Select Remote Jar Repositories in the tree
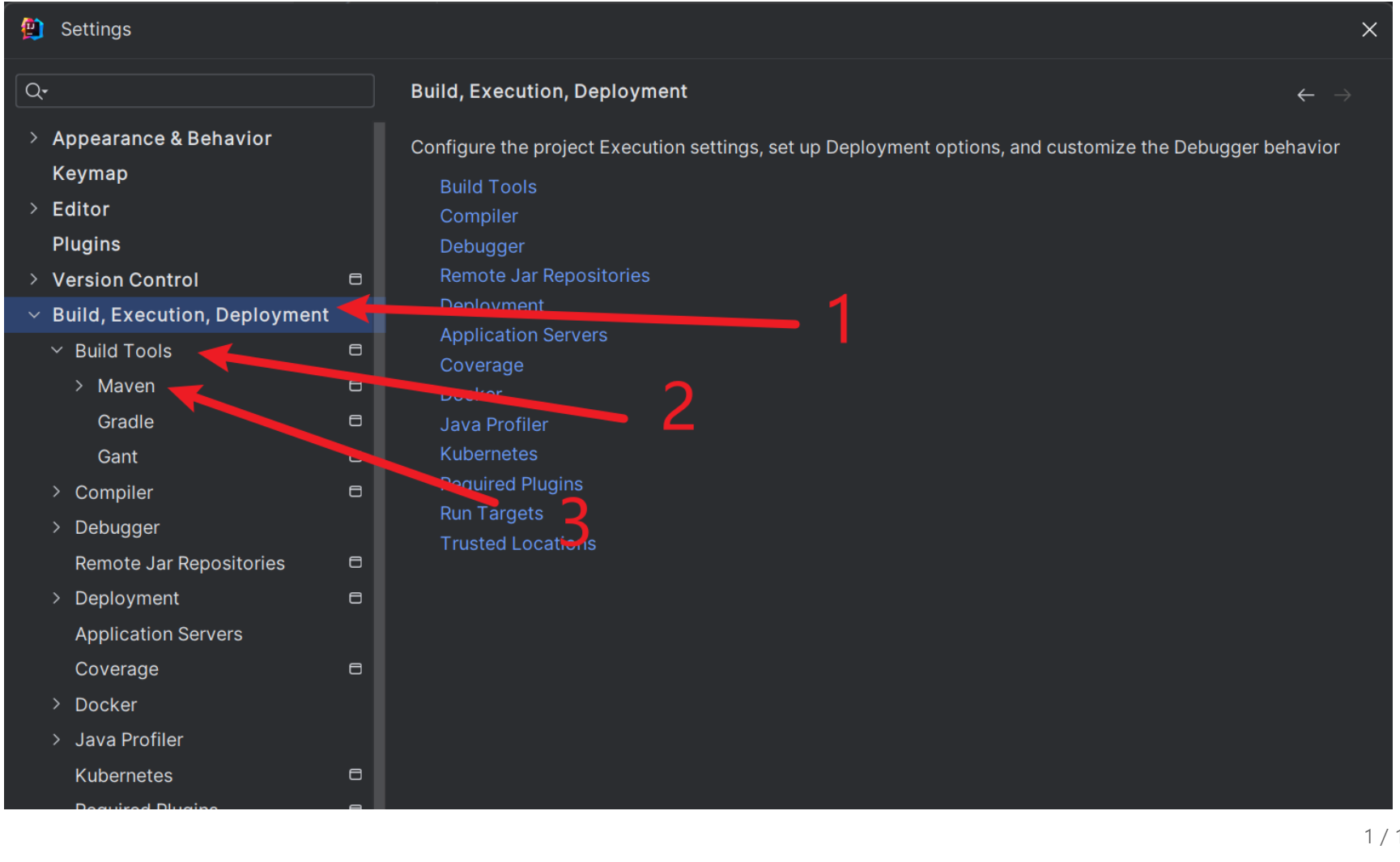 (180, 563)
